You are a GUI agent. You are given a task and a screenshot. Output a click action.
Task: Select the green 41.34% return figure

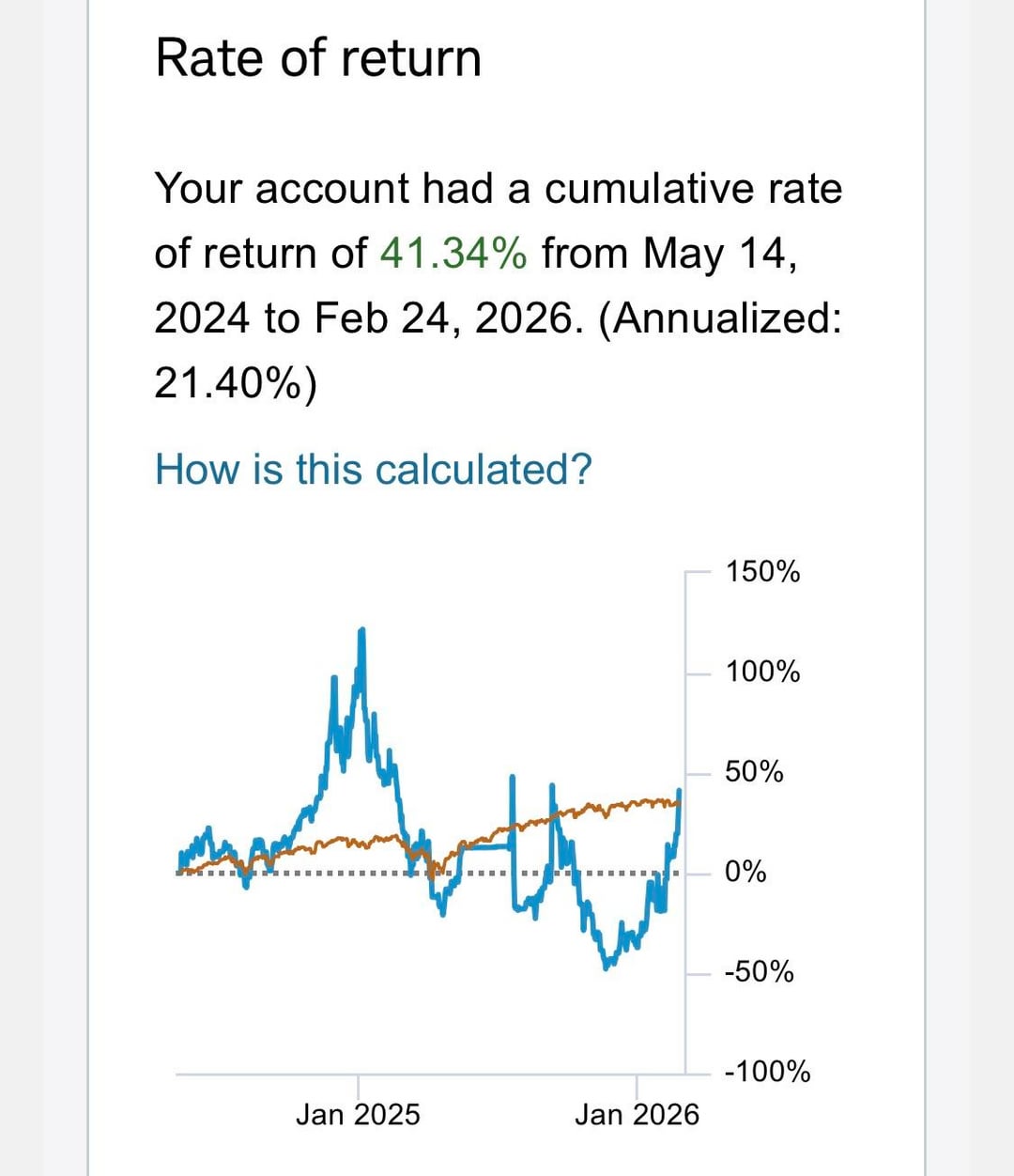[453, 254]
